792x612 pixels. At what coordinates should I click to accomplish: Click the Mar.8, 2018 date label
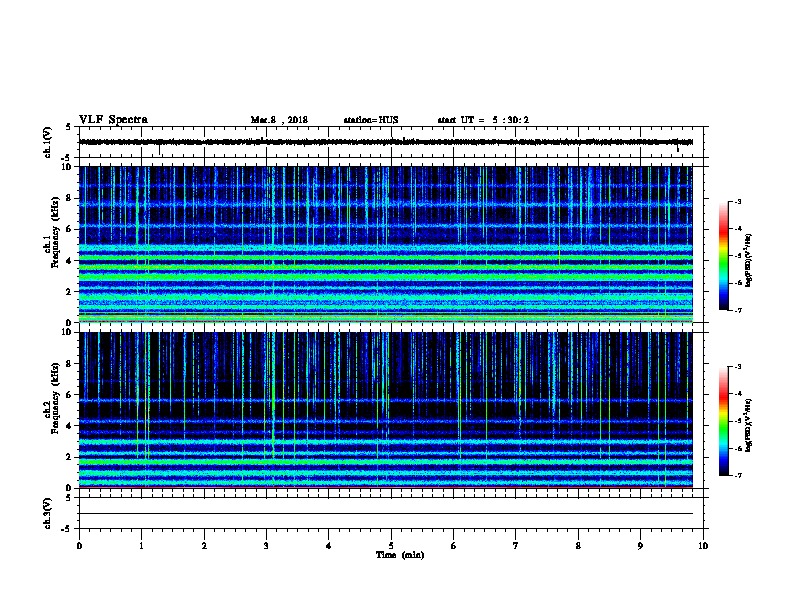[x=279, y=120]
